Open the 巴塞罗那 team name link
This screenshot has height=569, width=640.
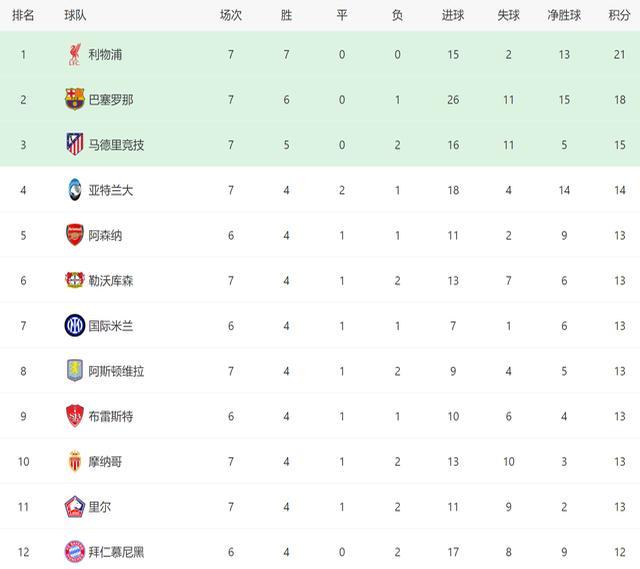click(x=110, y=99)
